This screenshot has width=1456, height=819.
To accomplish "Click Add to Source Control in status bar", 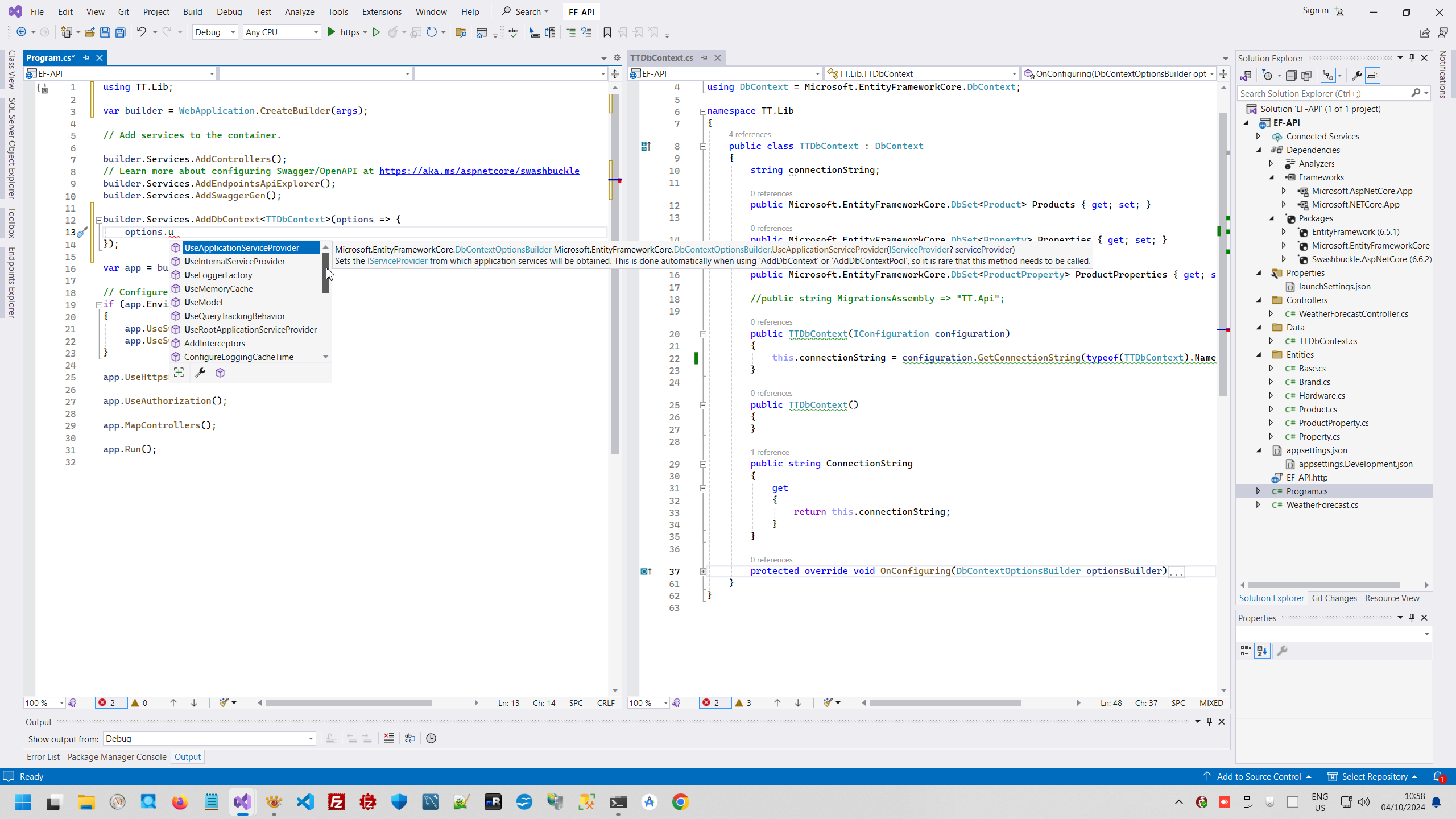I will point(1258,776).
